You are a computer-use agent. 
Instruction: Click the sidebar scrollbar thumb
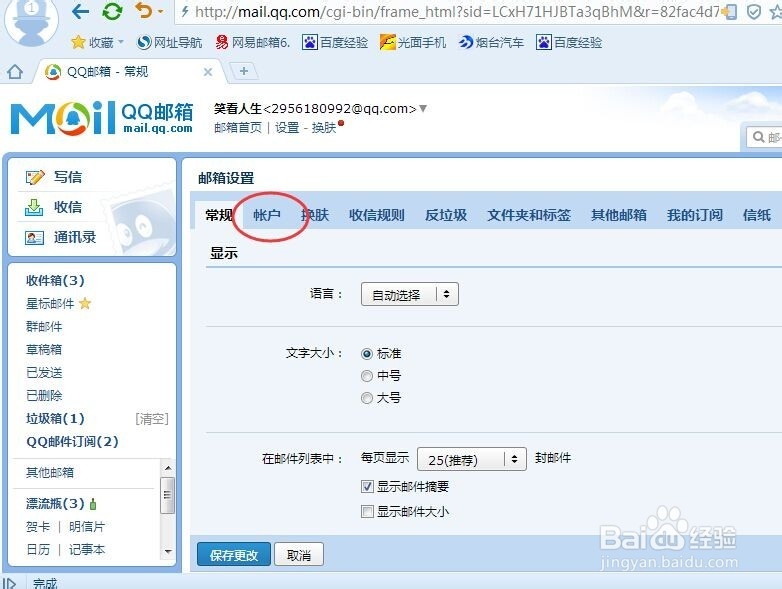coord(168,495)
